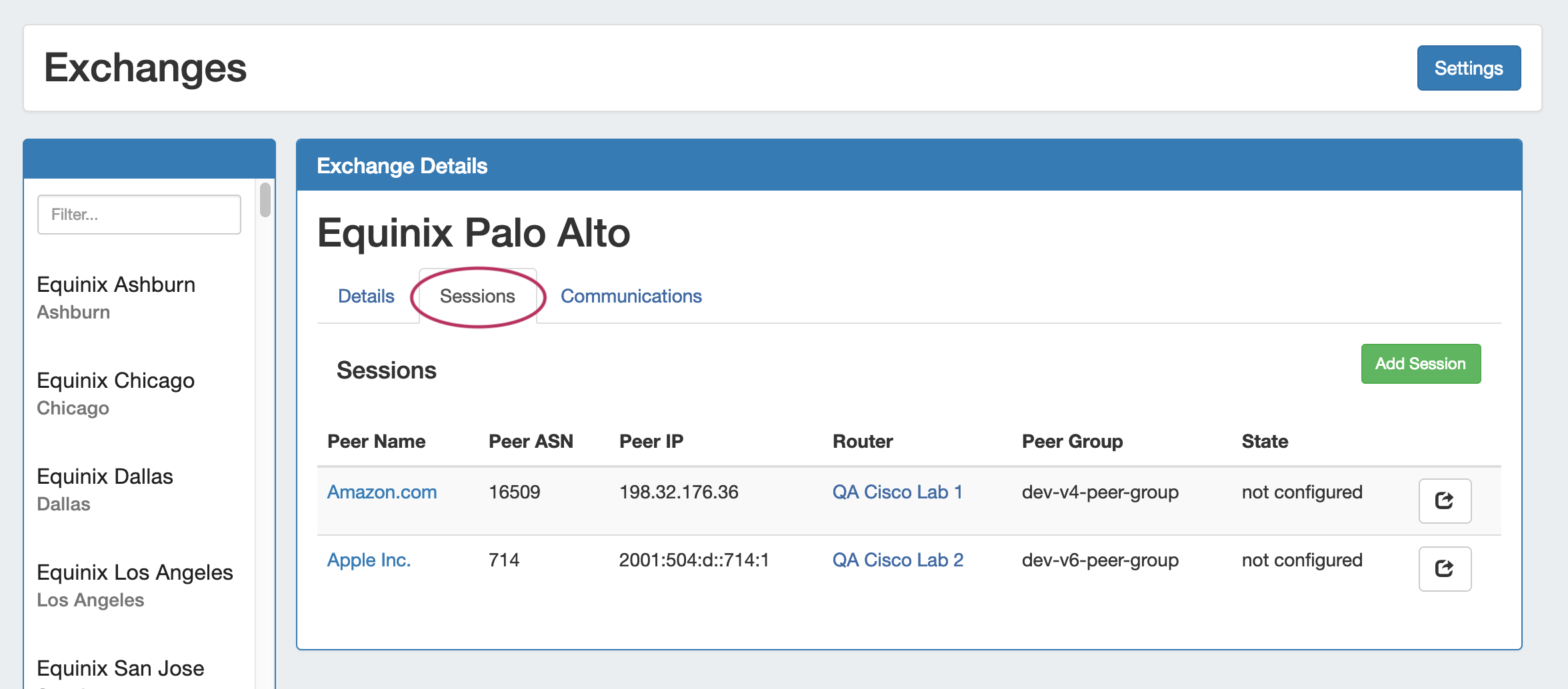Click the IP address 2001:504:d::714:1
This screenshot has width=1568, height=689.
pyautogui.click(x=694, y=560)
